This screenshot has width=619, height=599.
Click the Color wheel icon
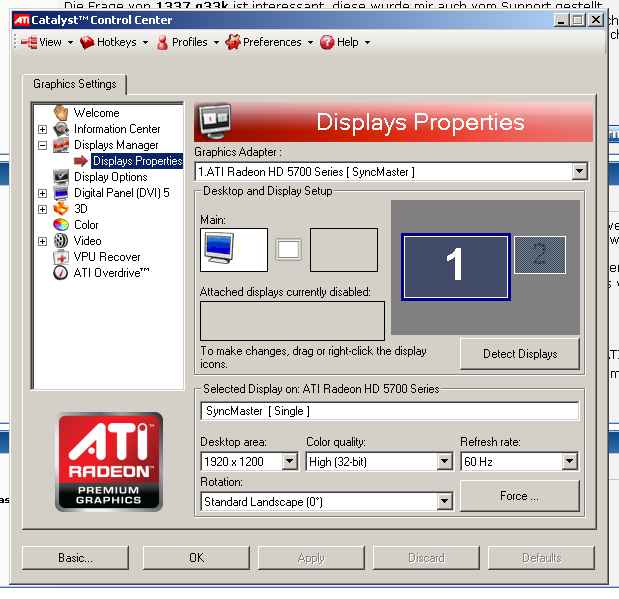pyautogui.click(x=61, y=225)
